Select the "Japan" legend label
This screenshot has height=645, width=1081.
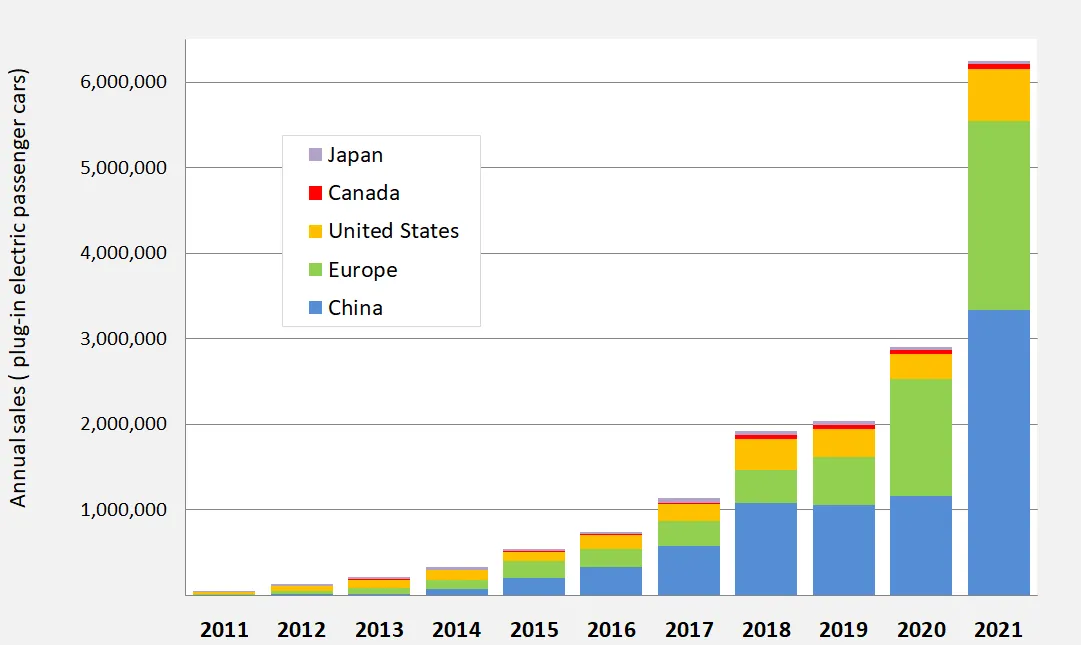355,155
